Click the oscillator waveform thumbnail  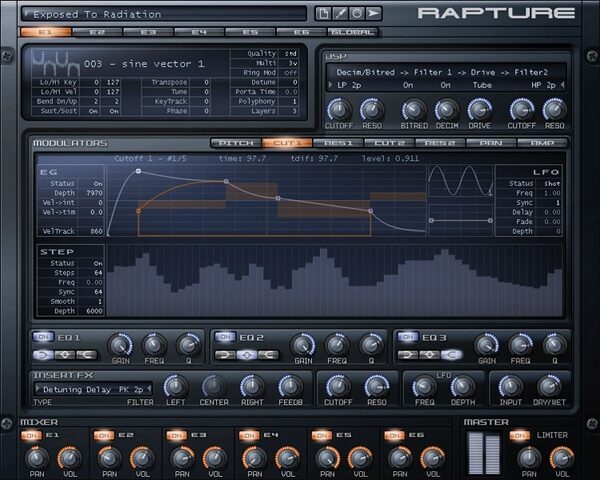[x=55, y=63]
